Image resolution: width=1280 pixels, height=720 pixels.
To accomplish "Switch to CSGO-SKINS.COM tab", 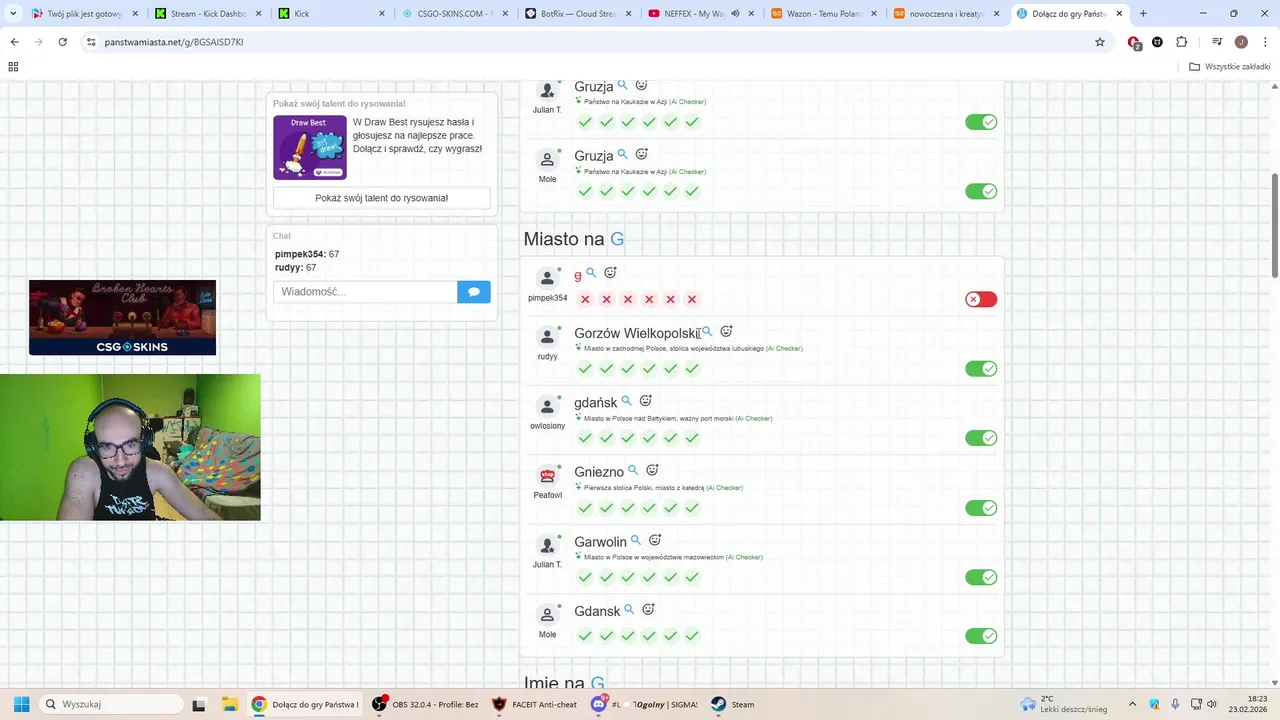I will 456,14.
